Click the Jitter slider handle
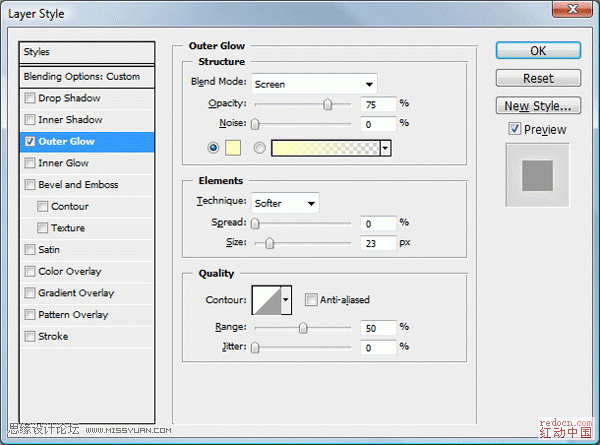600x445 pixels. (255, 347)
